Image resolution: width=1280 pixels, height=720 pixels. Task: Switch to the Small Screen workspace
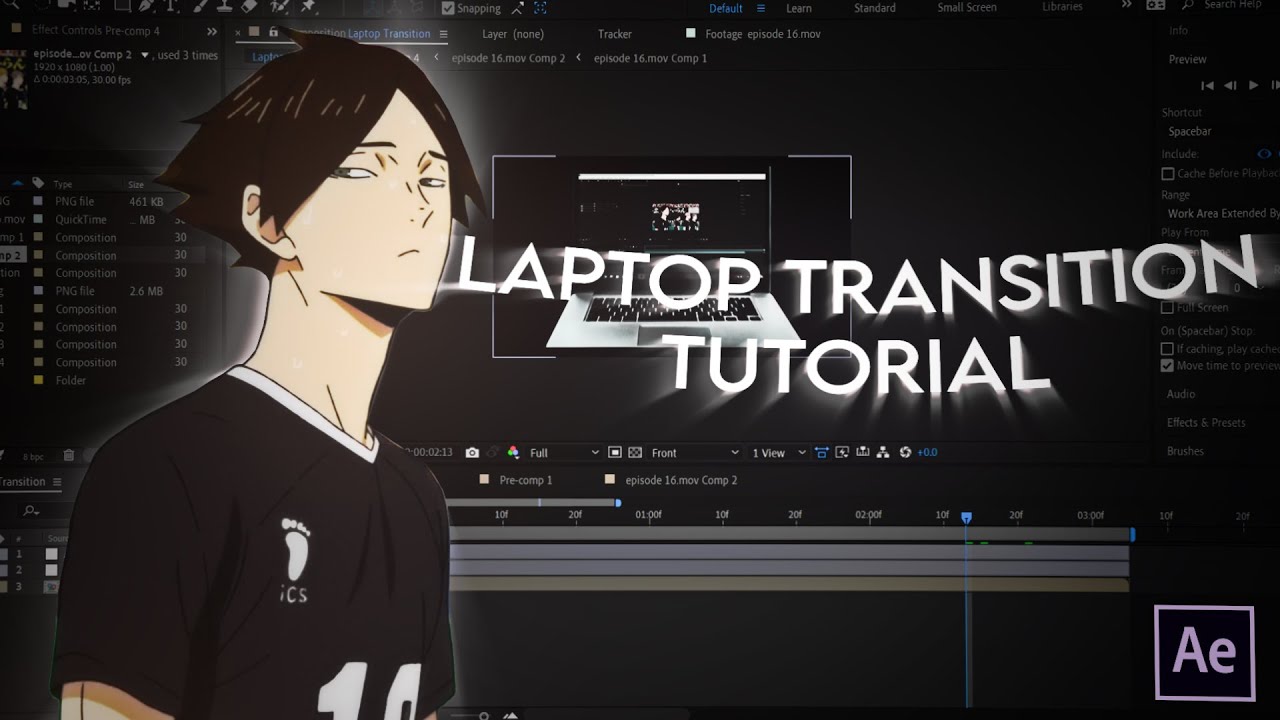967,8
